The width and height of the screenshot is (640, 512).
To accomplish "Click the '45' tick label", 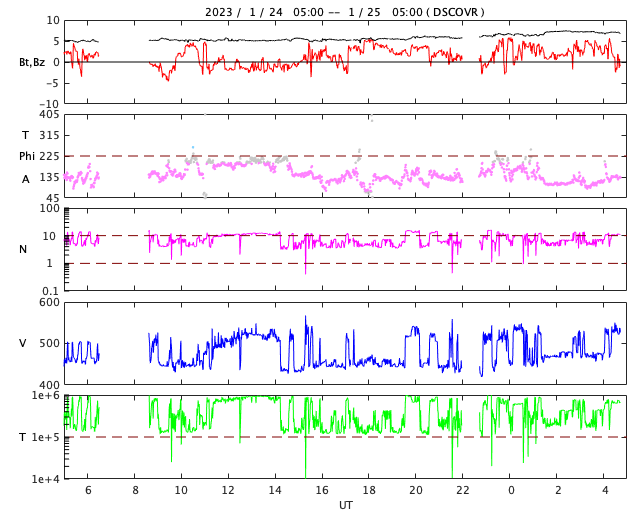I will click(53, 198).
